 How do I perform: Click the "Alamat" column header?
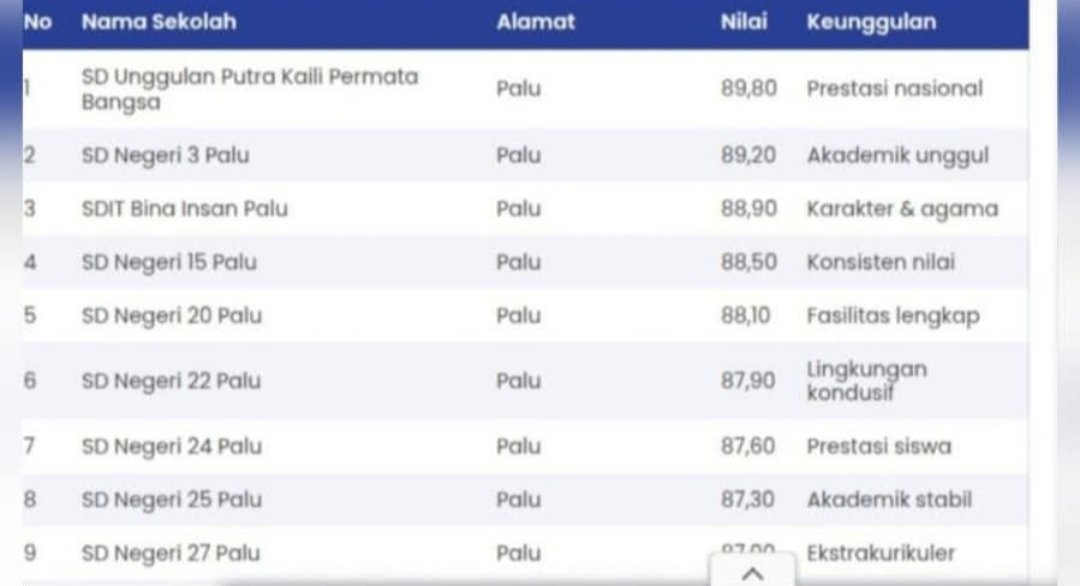536,22
